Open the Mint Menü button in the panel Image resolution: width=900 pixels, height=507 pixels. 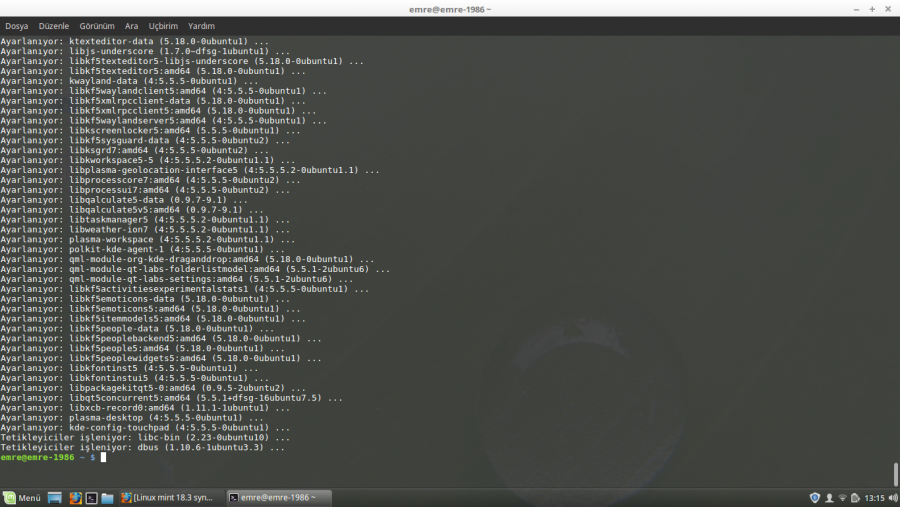click(x=22, y=498)
